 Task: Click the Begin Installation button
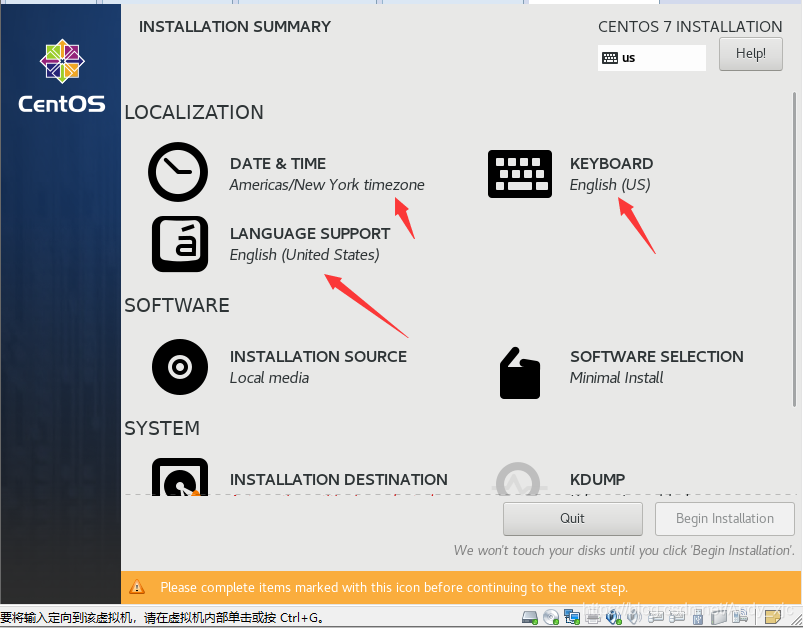725,518
